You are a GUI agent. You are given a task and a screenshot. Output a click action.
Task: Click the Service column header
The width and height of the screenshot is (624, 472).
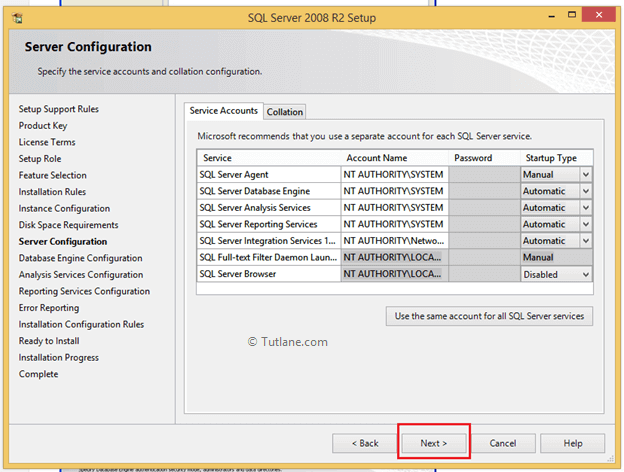pos(269,158)
